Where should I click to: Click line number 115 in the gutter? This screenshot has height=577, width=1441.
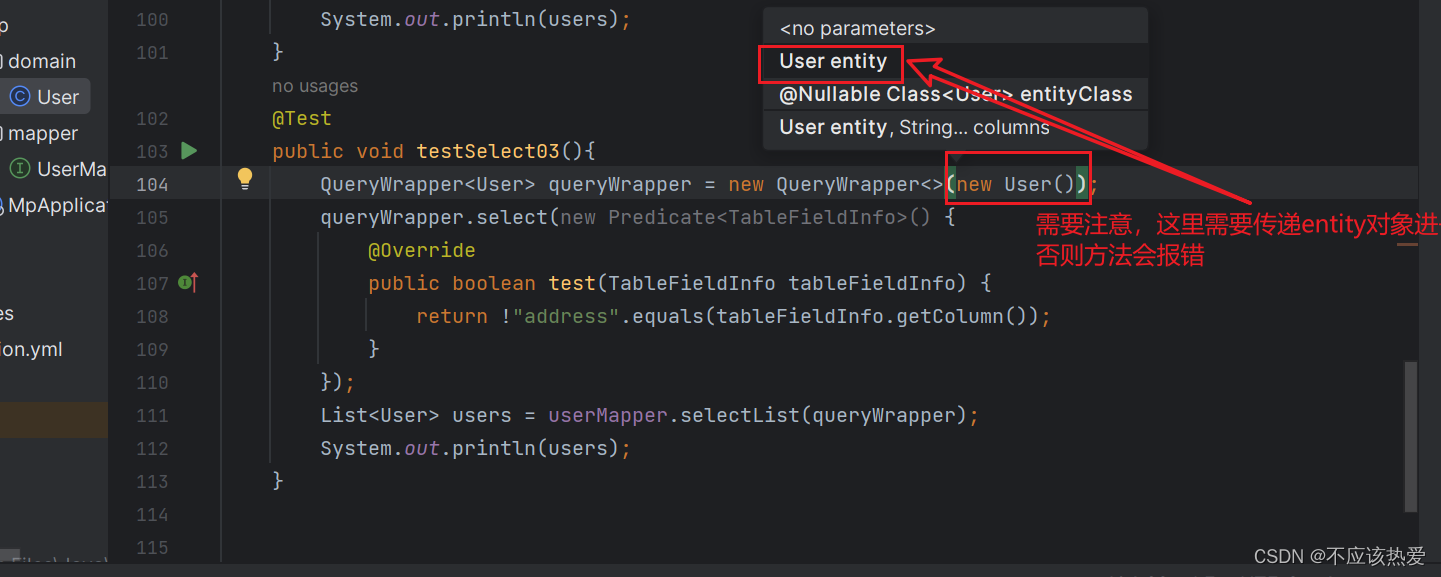pyautogui.click(x=152, y=547)
